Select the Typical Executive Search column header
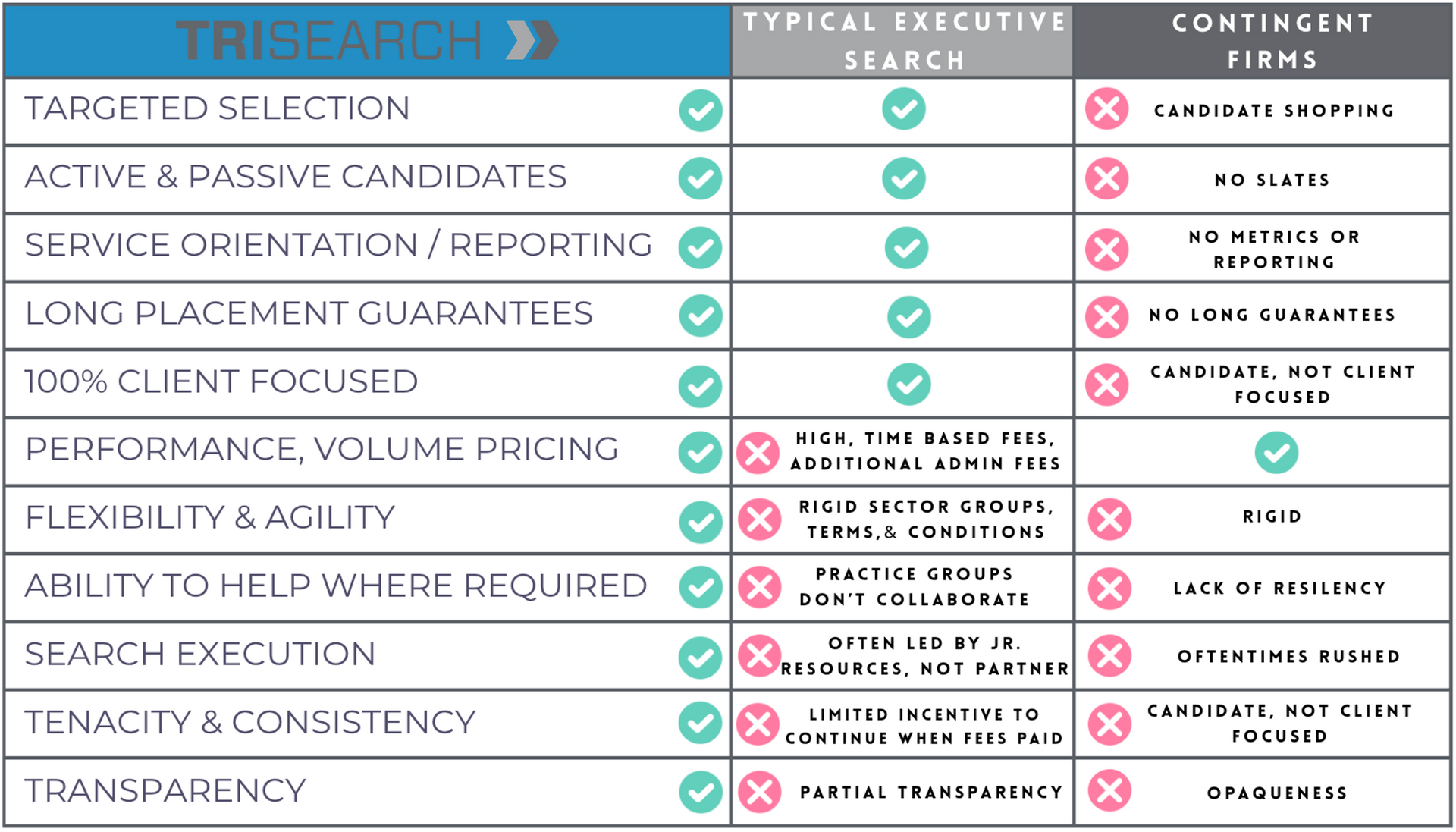The image size is (1456, 832). click(903, 41)
